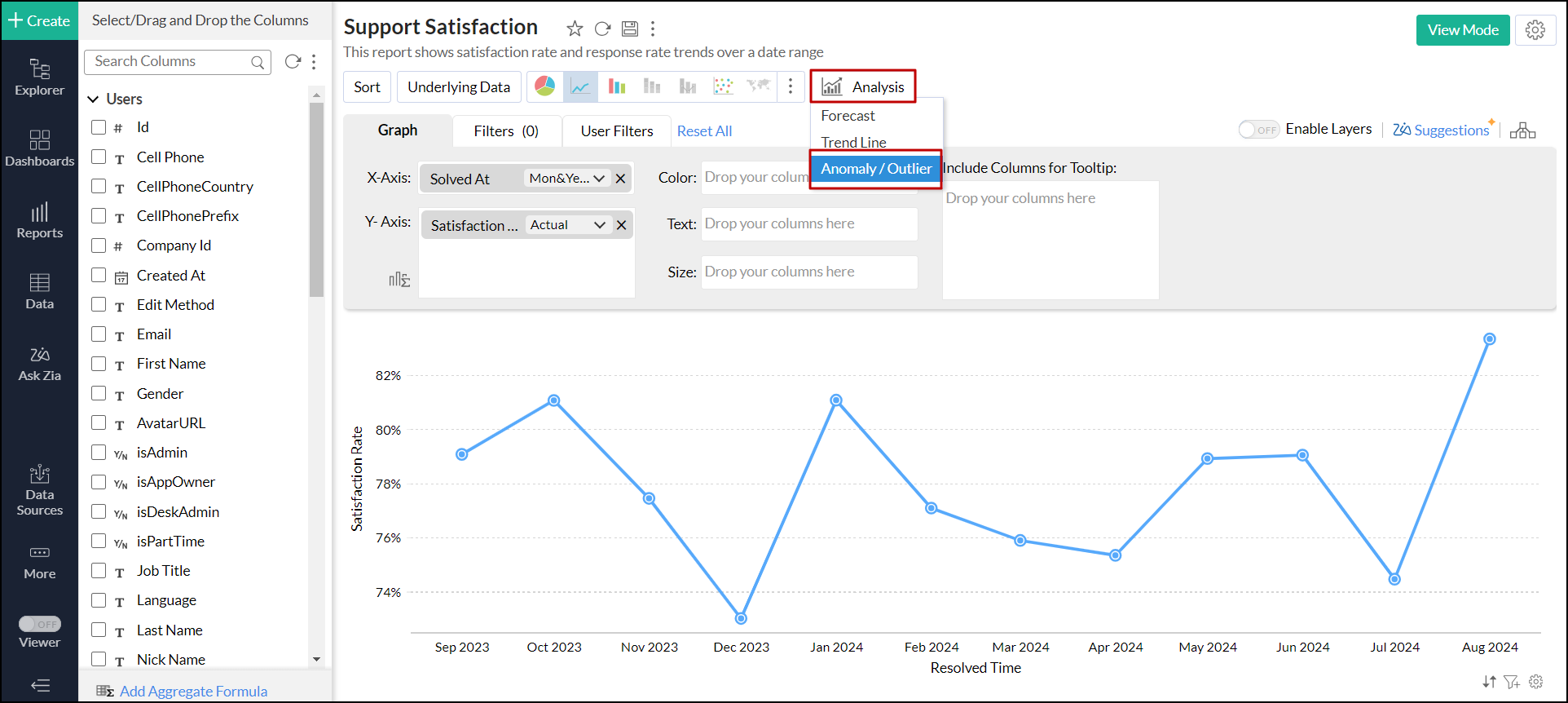Image resolution: width=1568 pixels, height=703 pixels.
Task: Click the save report icon
Action: click(630, 29)
